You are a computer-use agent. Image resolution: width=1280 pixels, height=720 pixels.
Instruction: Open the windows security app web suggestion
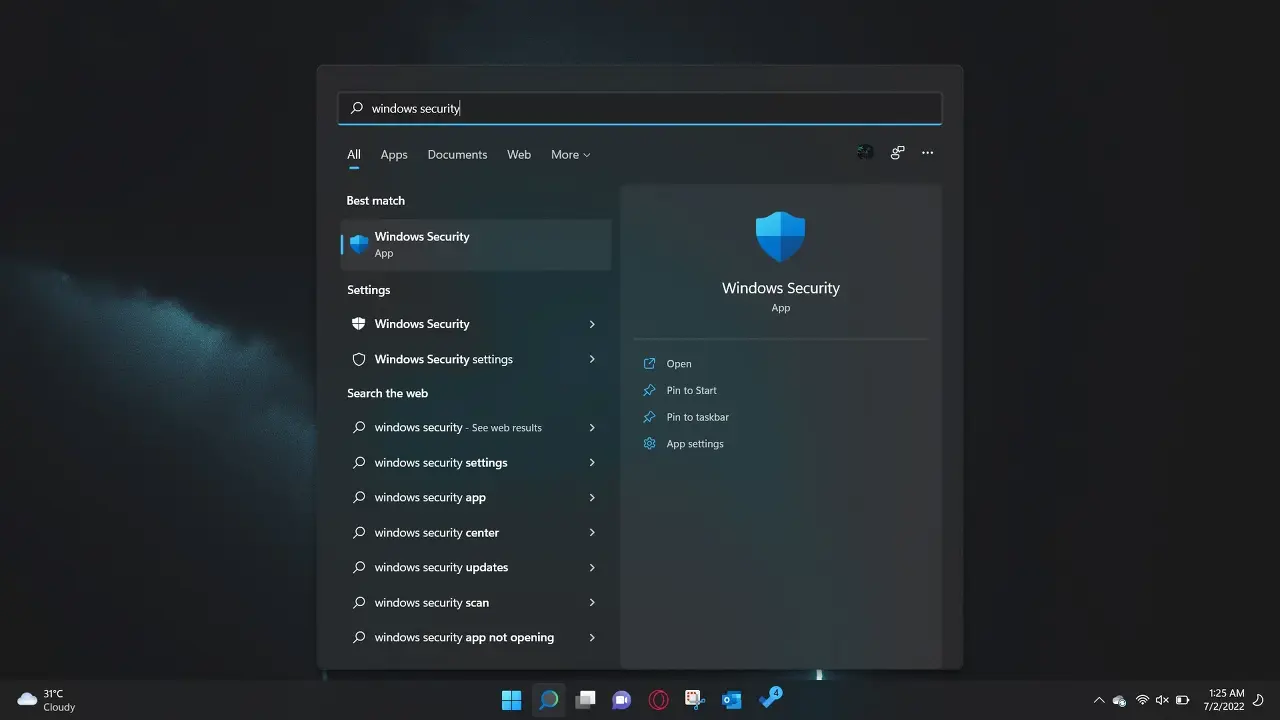click(x=476, y=498)
